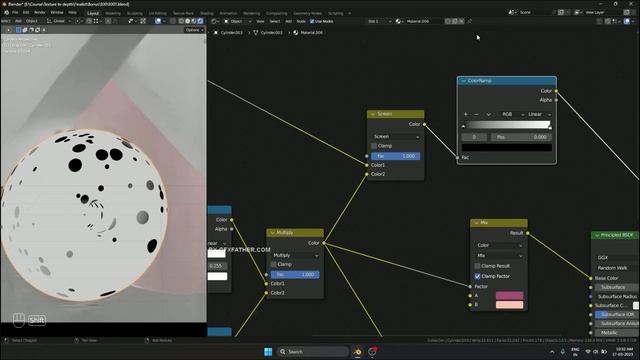Open ColorRamp tools chevron menu

pos(488,114)
